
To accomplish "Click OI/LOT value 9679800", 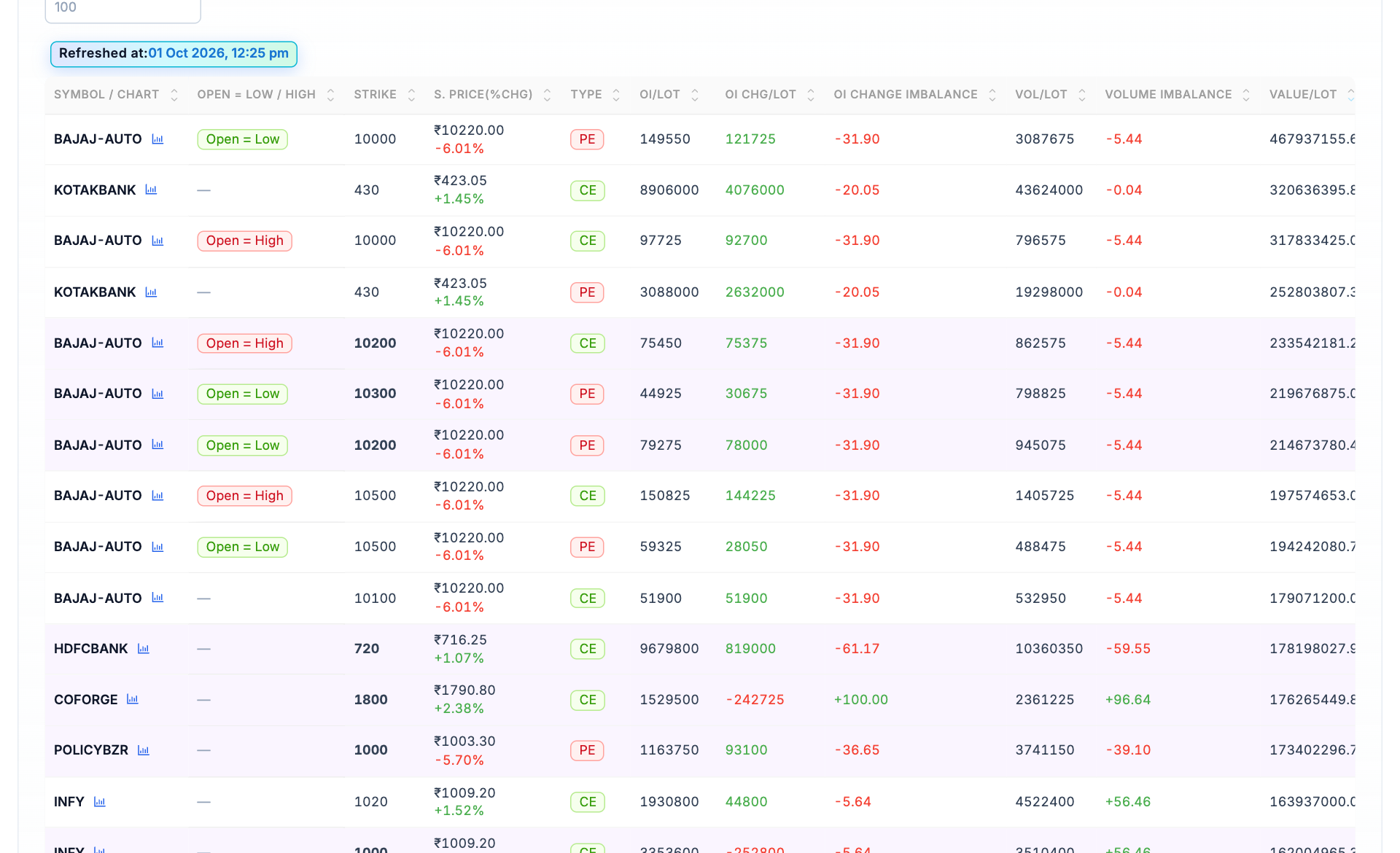I will [x=669, y=649].
